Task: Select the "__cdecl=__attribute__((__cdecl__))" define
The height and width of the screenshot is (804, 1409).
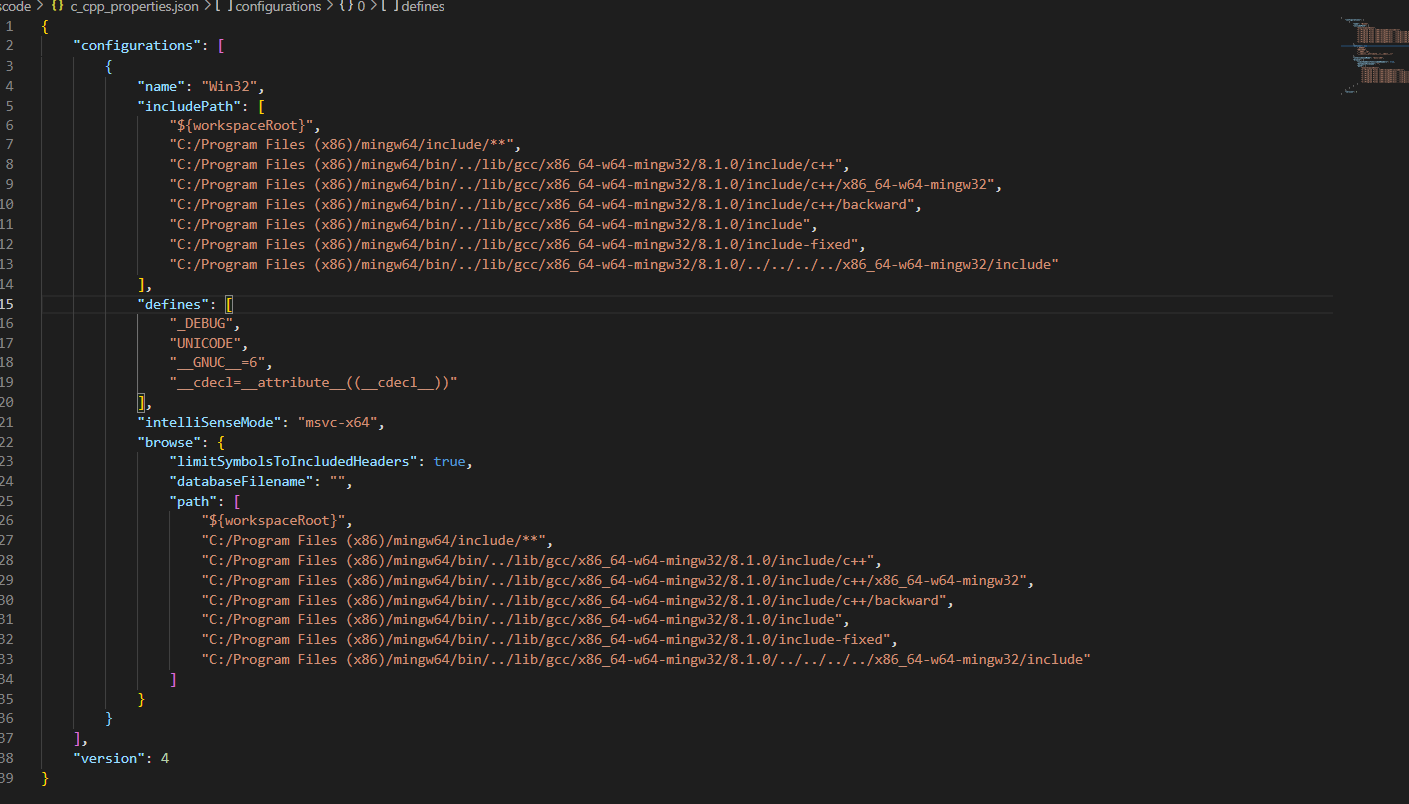Action: pyautogui.click(x=313, y=382)
